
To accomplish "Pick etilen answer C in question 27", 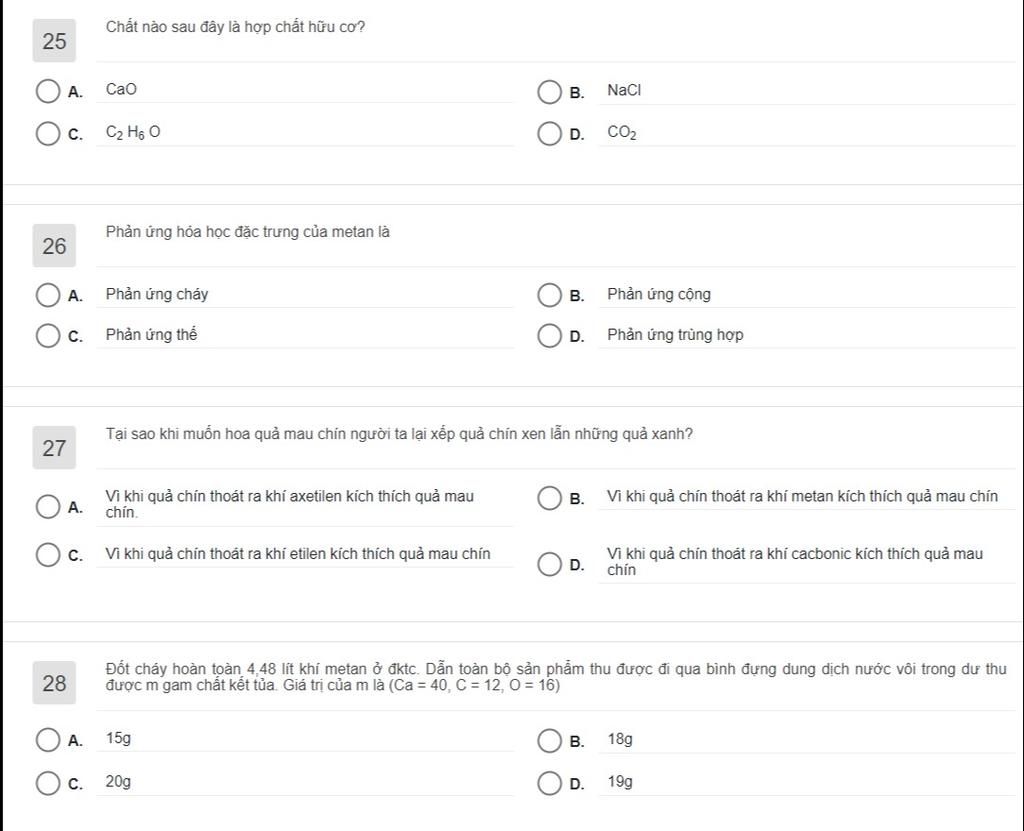I will point(48,555).
